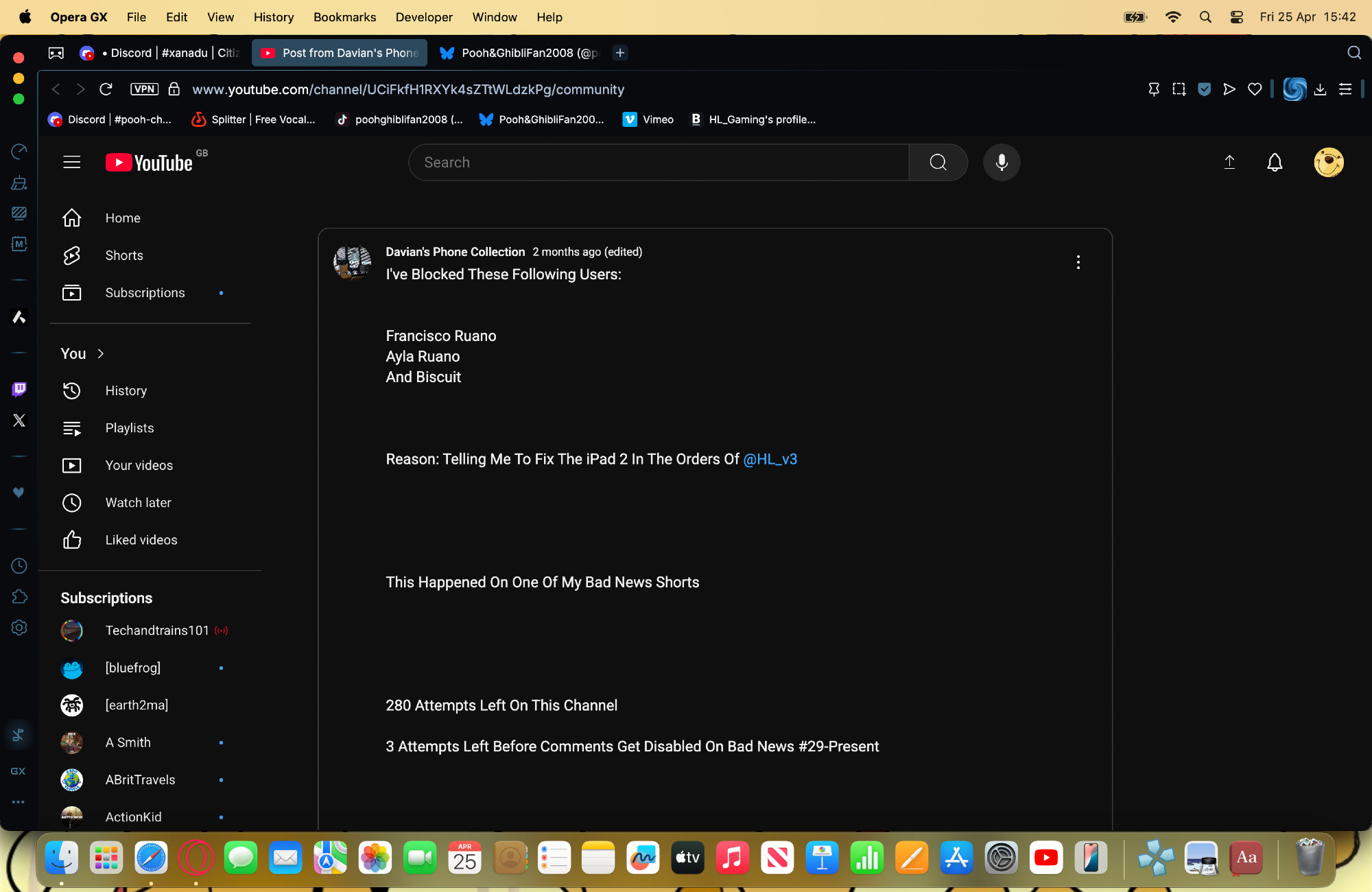Open account avatar menu

(x=1329, y=163)
